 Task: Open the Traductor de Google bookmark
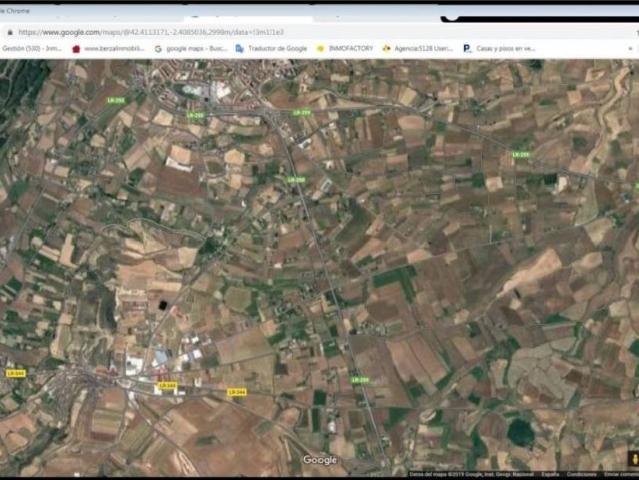coord(272,48)
